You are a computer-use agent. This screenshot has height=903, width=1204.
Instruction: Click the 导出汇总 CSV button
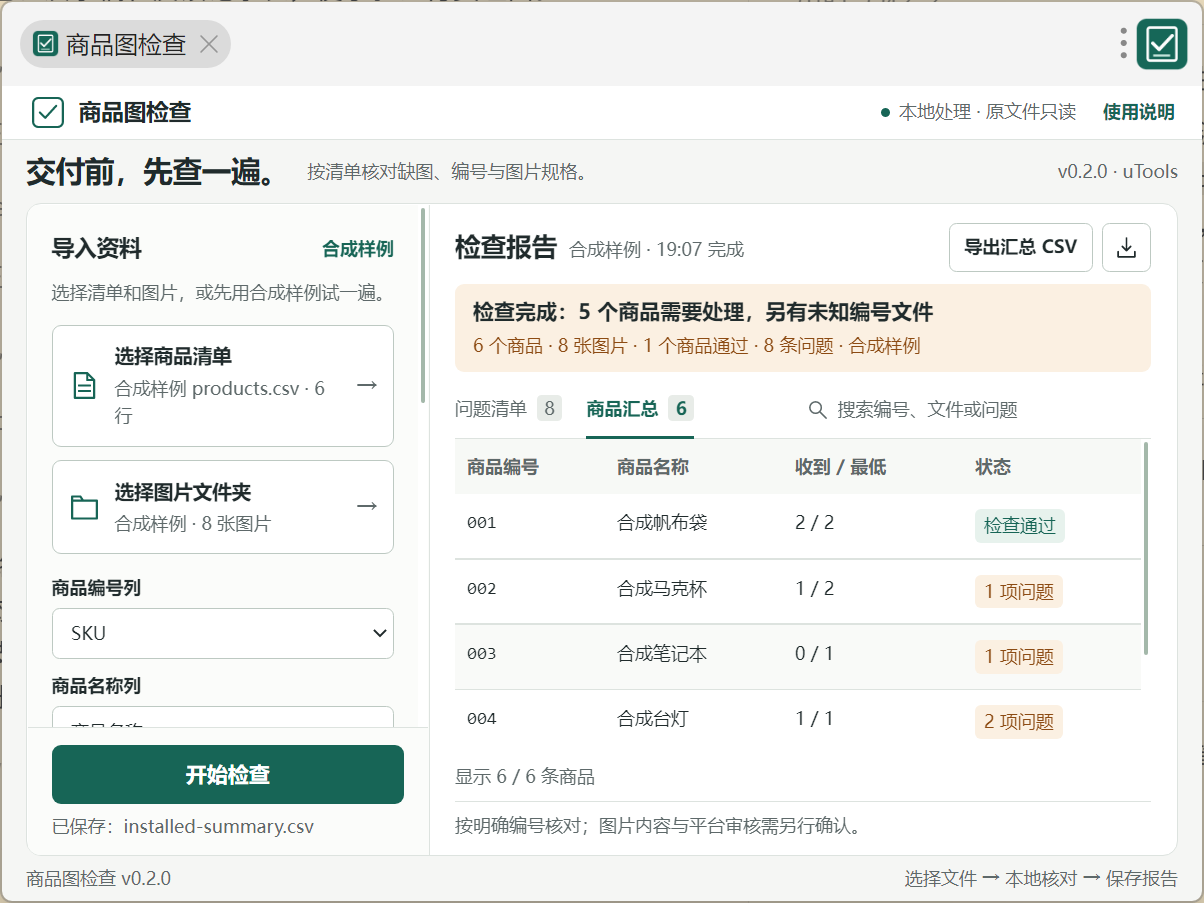point(1020,247)
